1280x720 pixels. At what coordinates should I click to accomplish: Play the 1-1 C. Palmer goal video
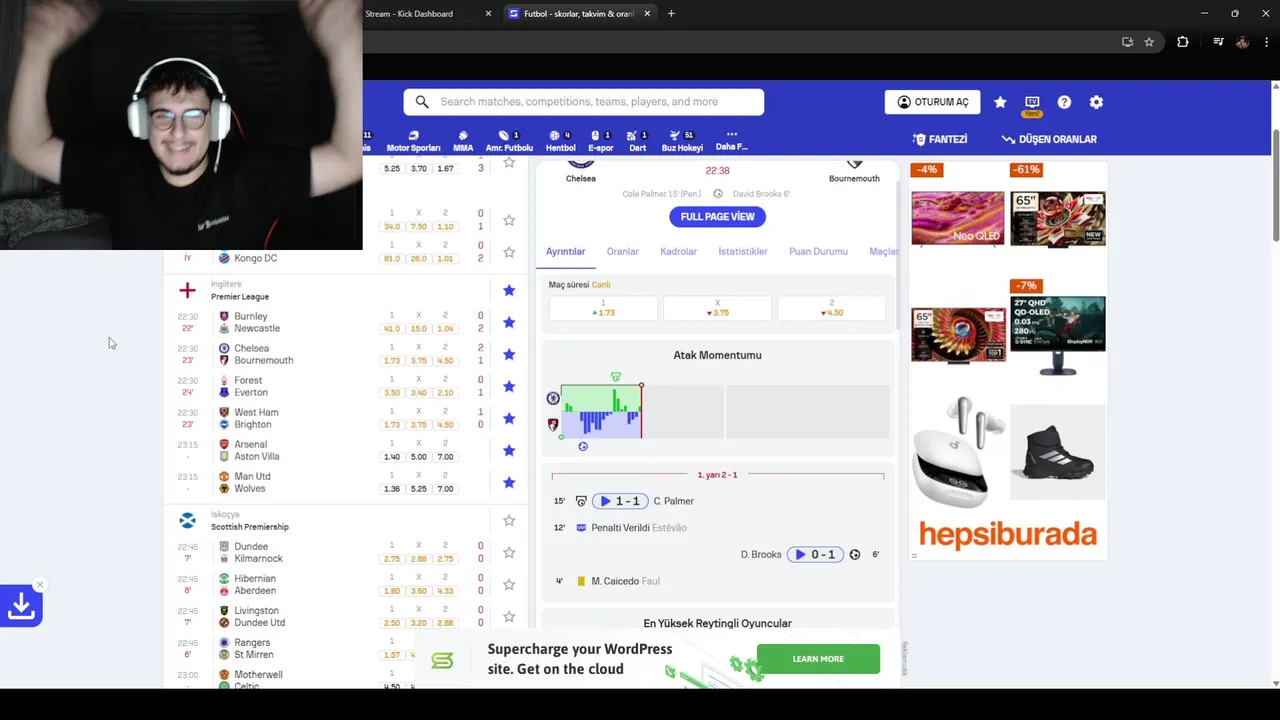click(x=620, y=501)
